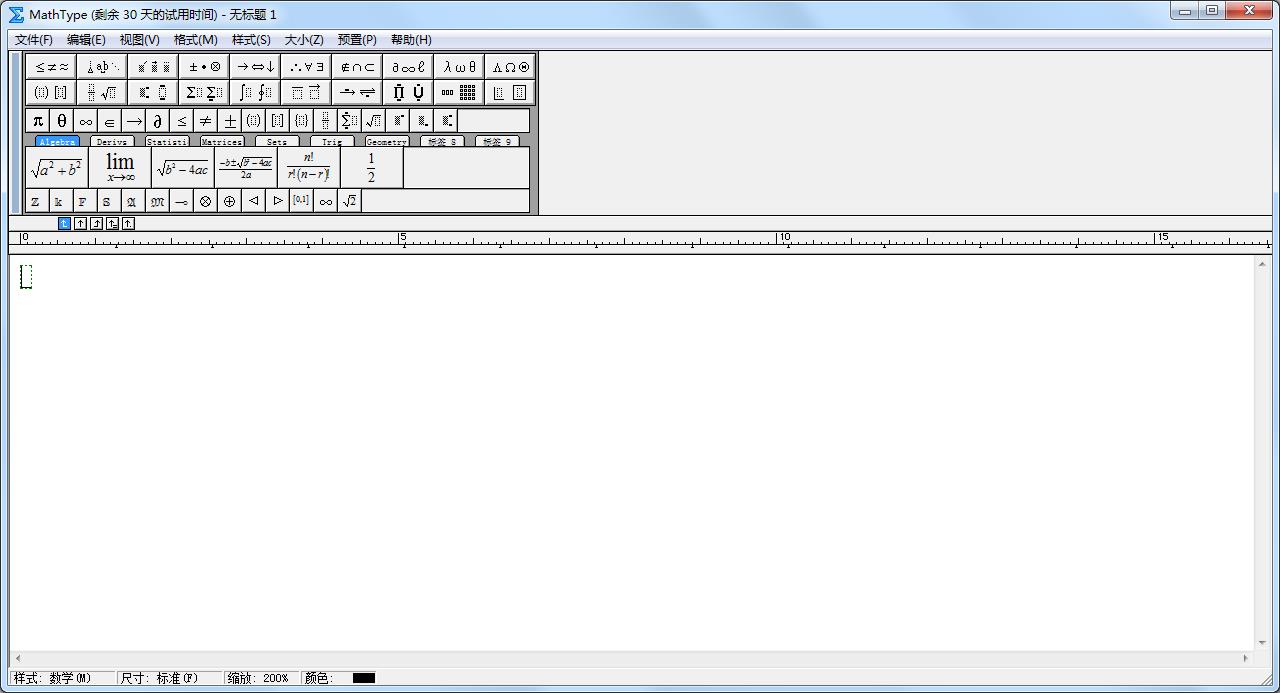Insert the √(b²−4ac) discriminant expression
Viewport: 1280px width, 693px height.
[x=183, y=168]
